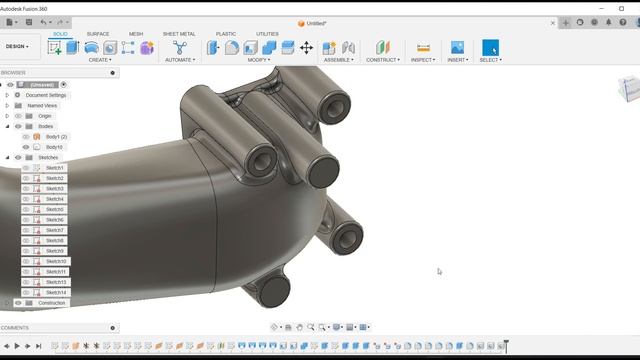Select Sketch14 in the browser
640x360 pixels.
coord(56,293)
